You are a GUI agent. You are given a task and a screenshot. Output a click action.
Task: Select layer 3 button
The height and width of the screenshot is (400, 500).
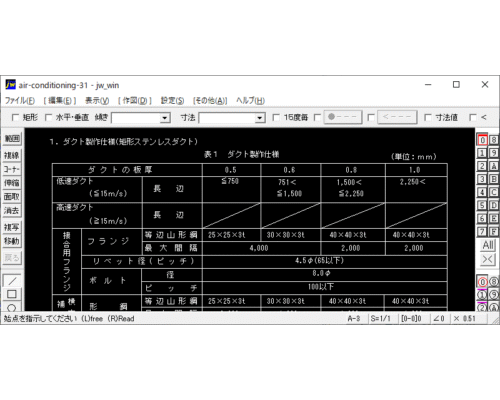click(482, 179)
